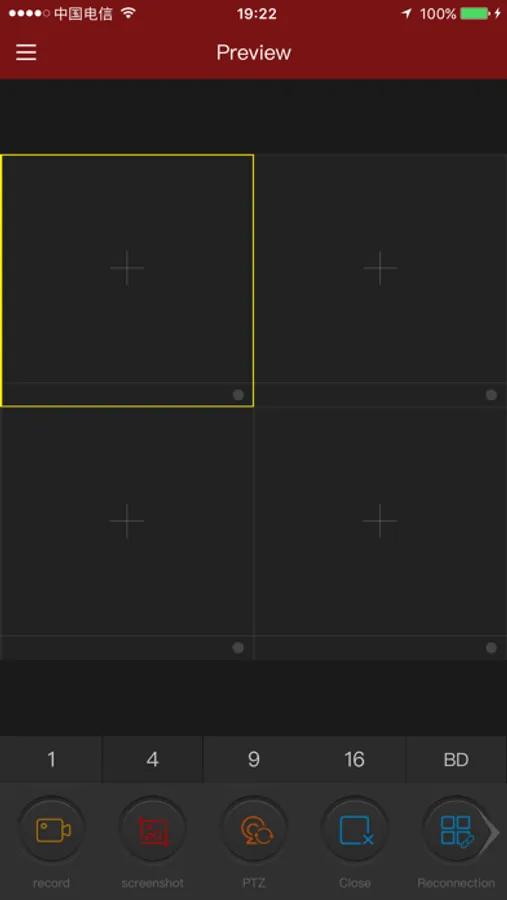Toggle status dot in top-left pane

[238, 395]
